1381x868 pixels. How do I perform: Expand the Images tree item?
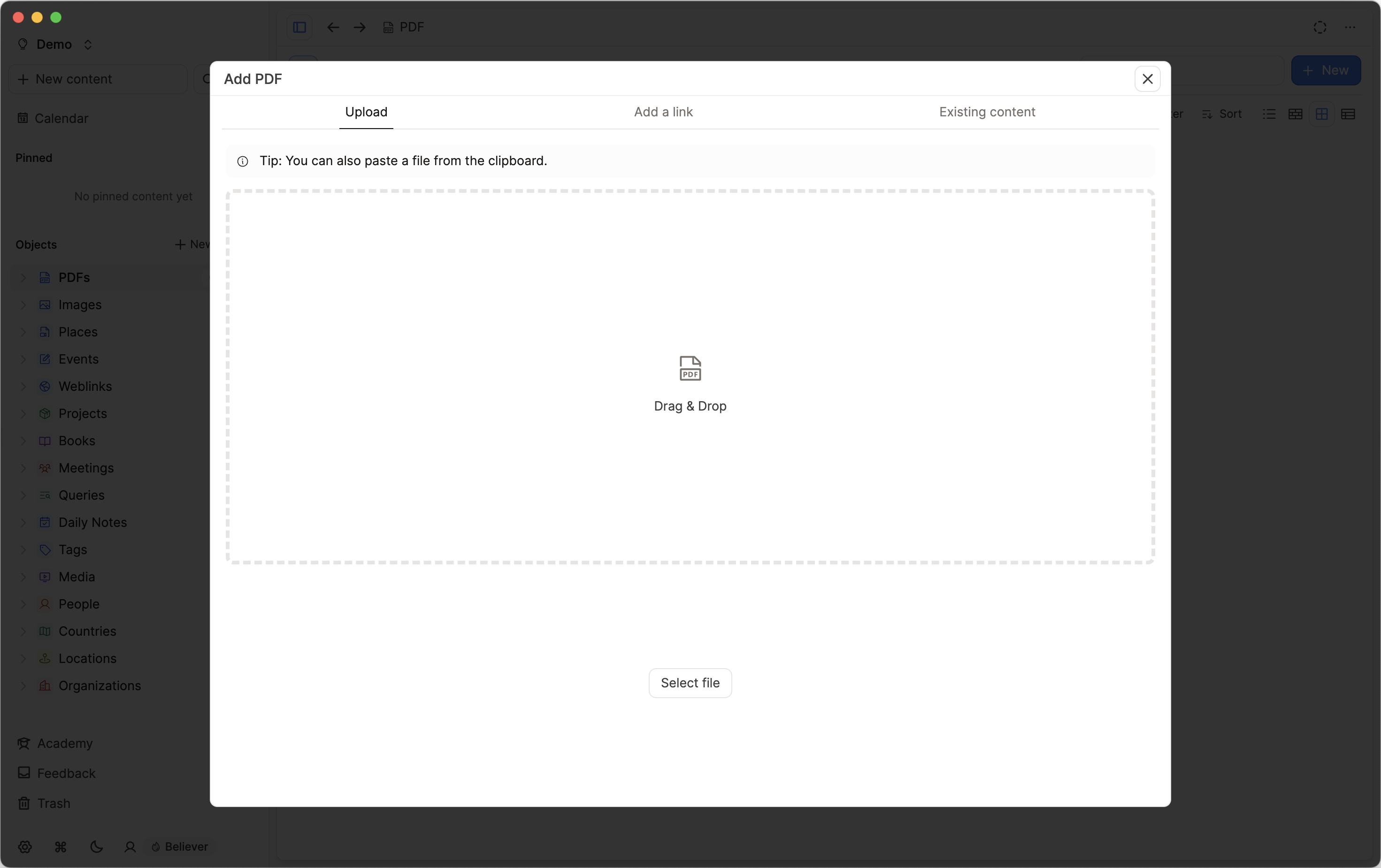[x=22, y=304]
